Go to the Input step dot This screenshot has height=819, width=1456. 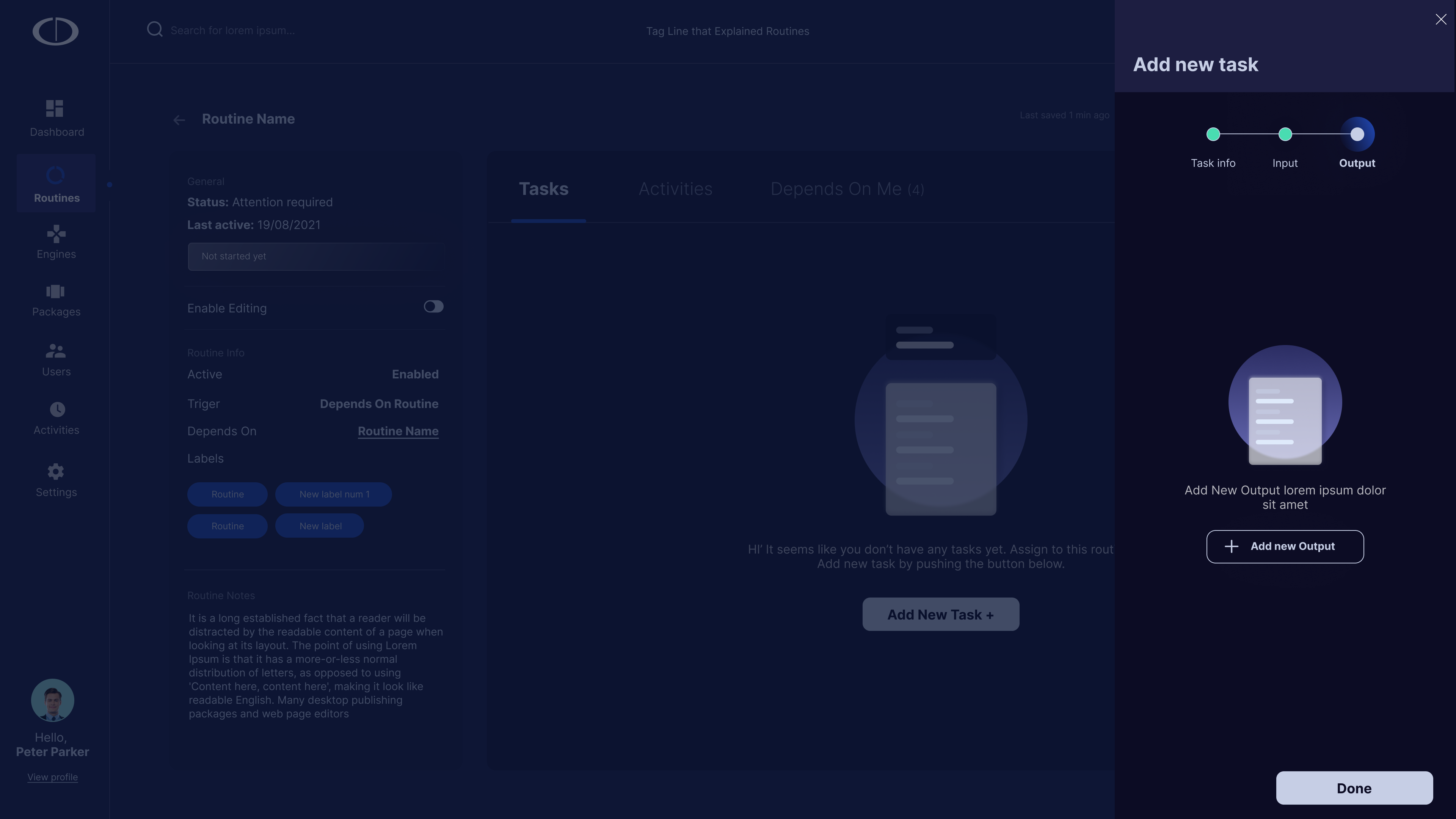click(x=1285, y=134)
